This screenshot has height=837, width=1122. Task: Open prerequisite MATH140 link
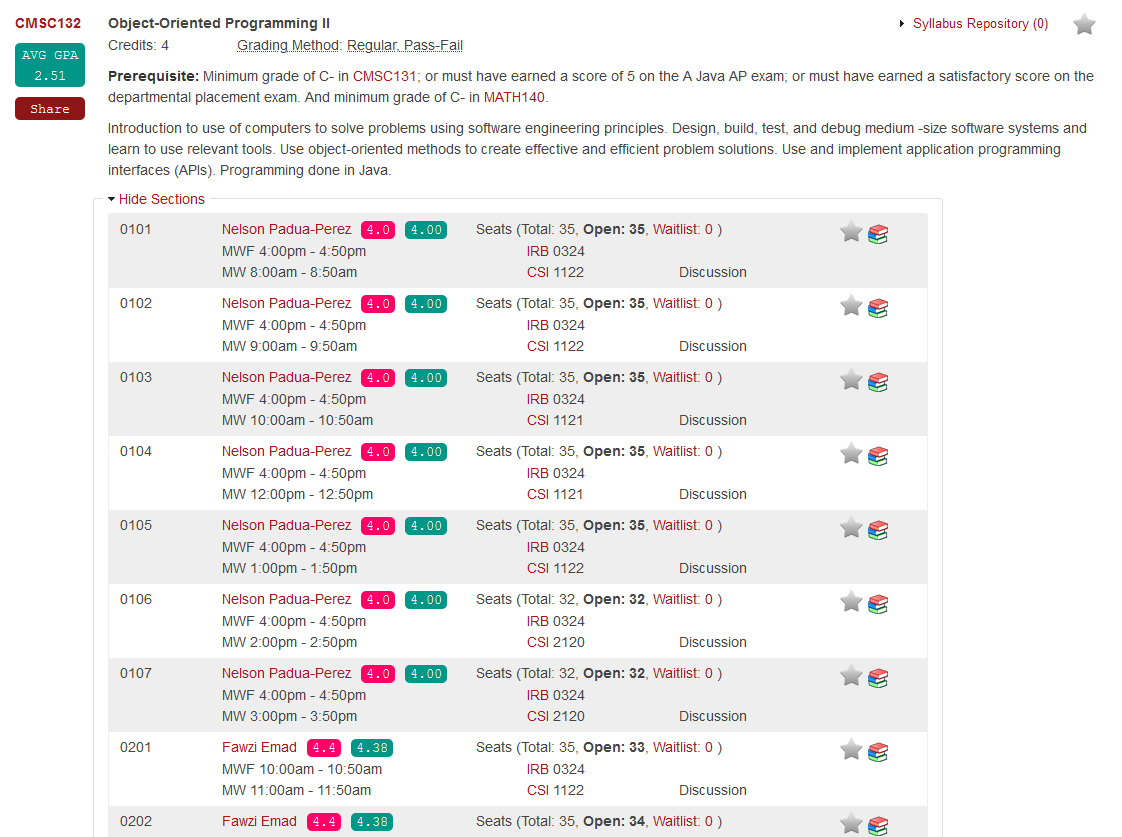pos(514,97)
